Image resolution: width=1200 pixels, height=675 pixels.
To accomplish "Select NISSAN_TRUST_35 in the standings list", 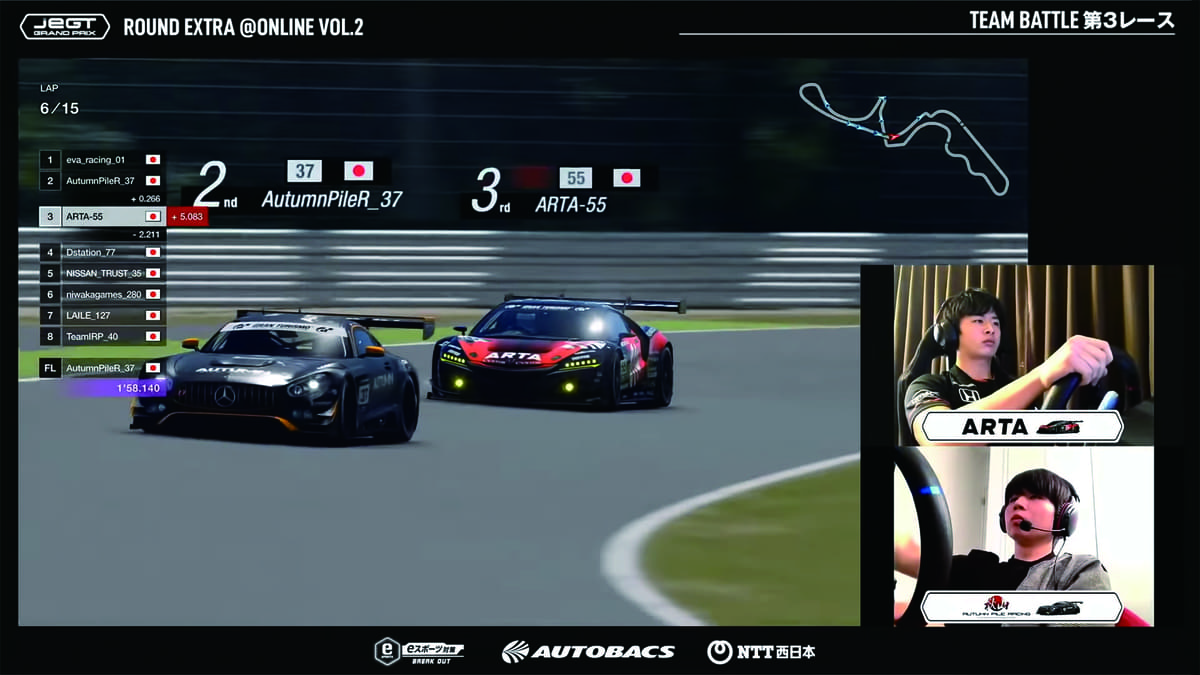I will point(104,273).
